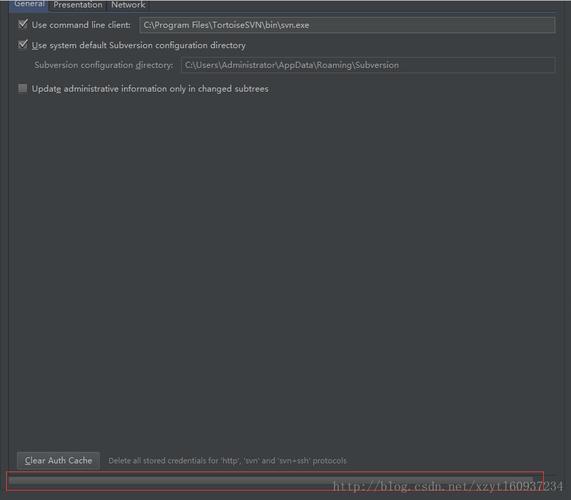Viewport: 571px width, 500px height.
Task: Click the 'Use command line client:' label text
Action: [81, 25]
